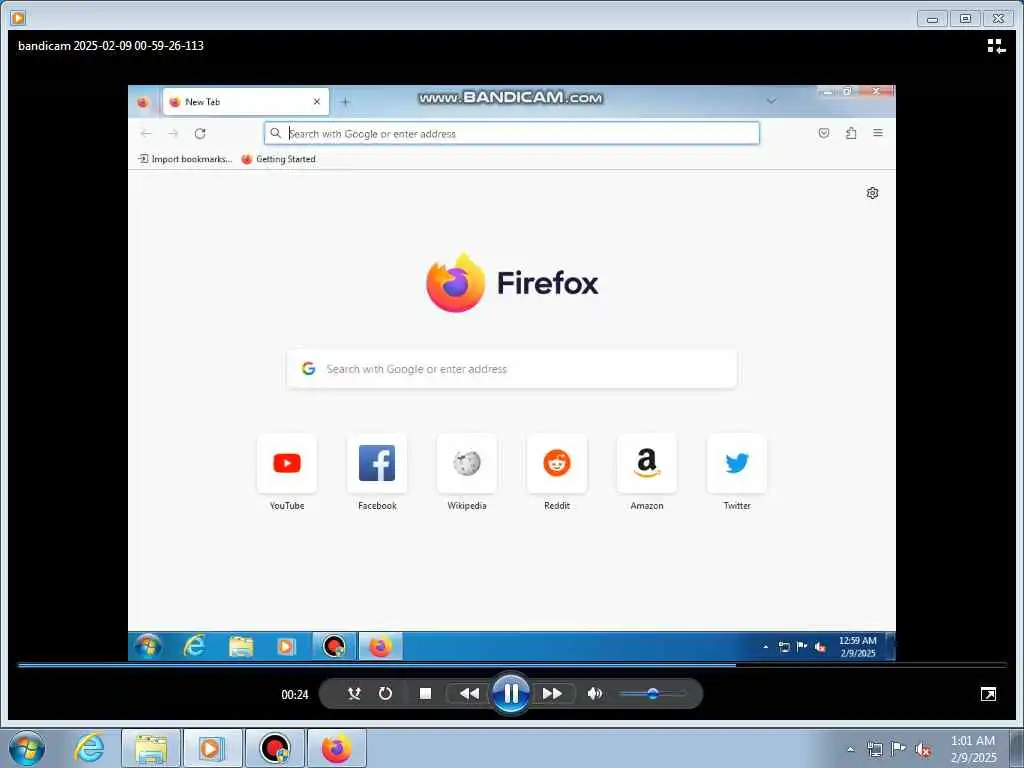
Task: Mute the media player volume
Action: 594,694
